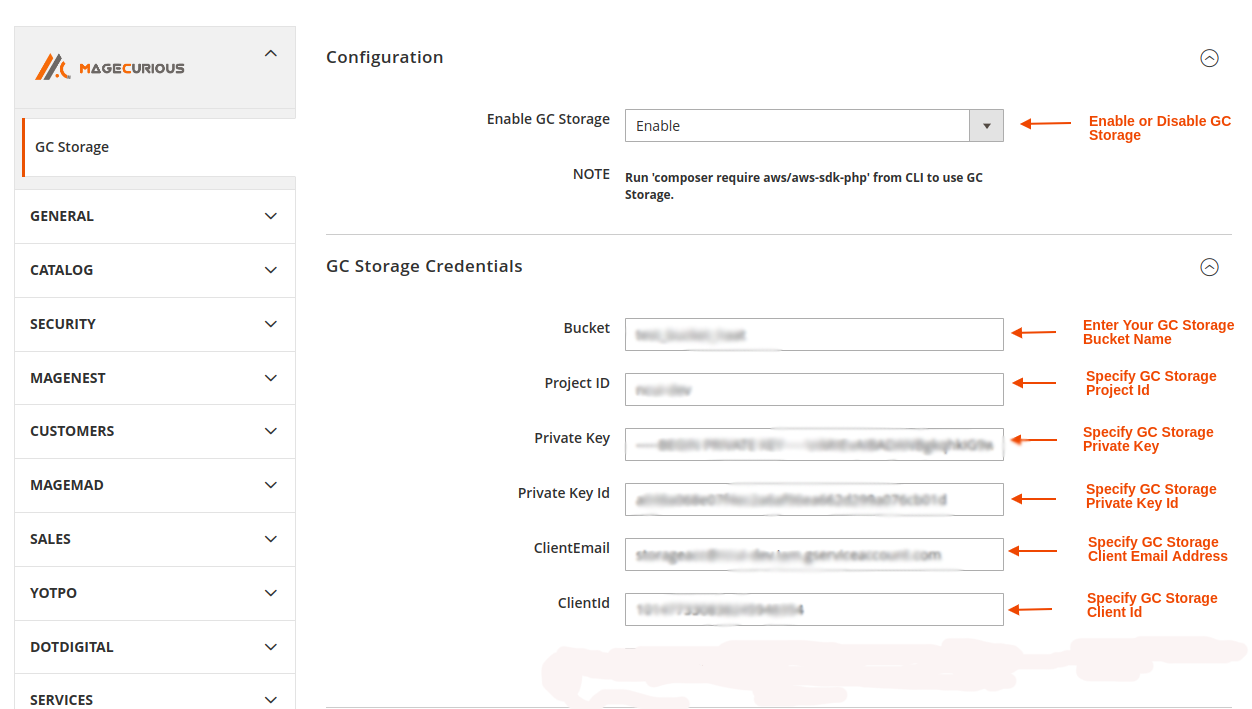Click the orange arrow pointing to Enable GC Storage
1252x709 pixels.
(1045, 125)
